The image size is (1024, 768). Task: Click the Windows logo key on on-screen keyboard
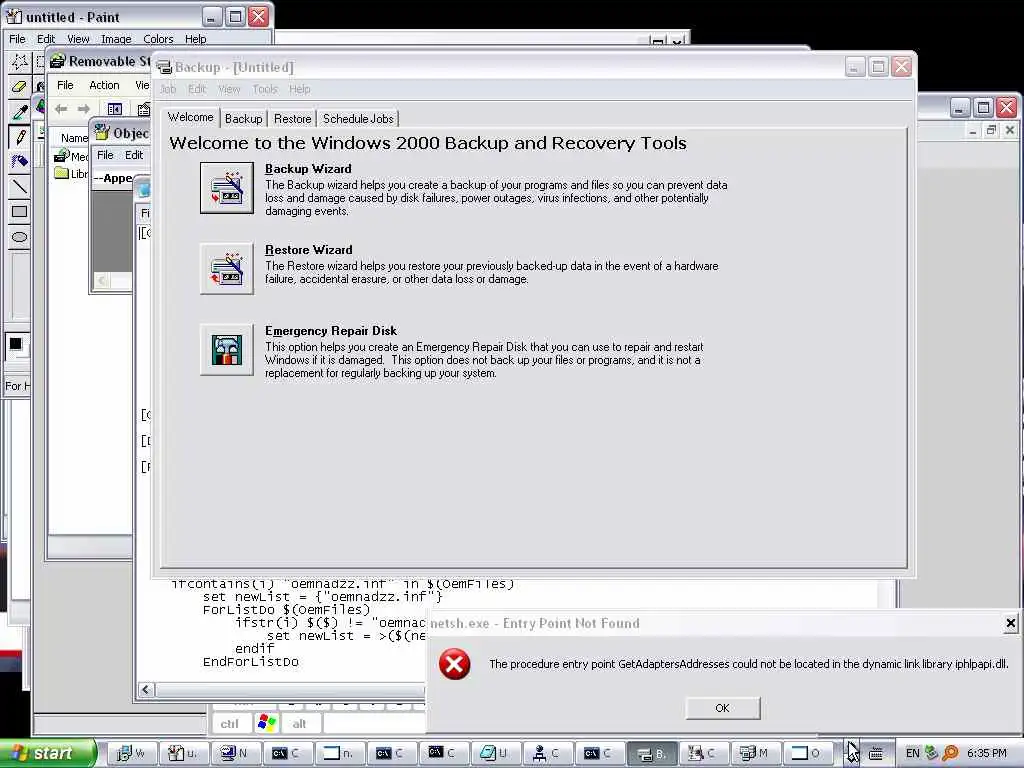point(266,723)
